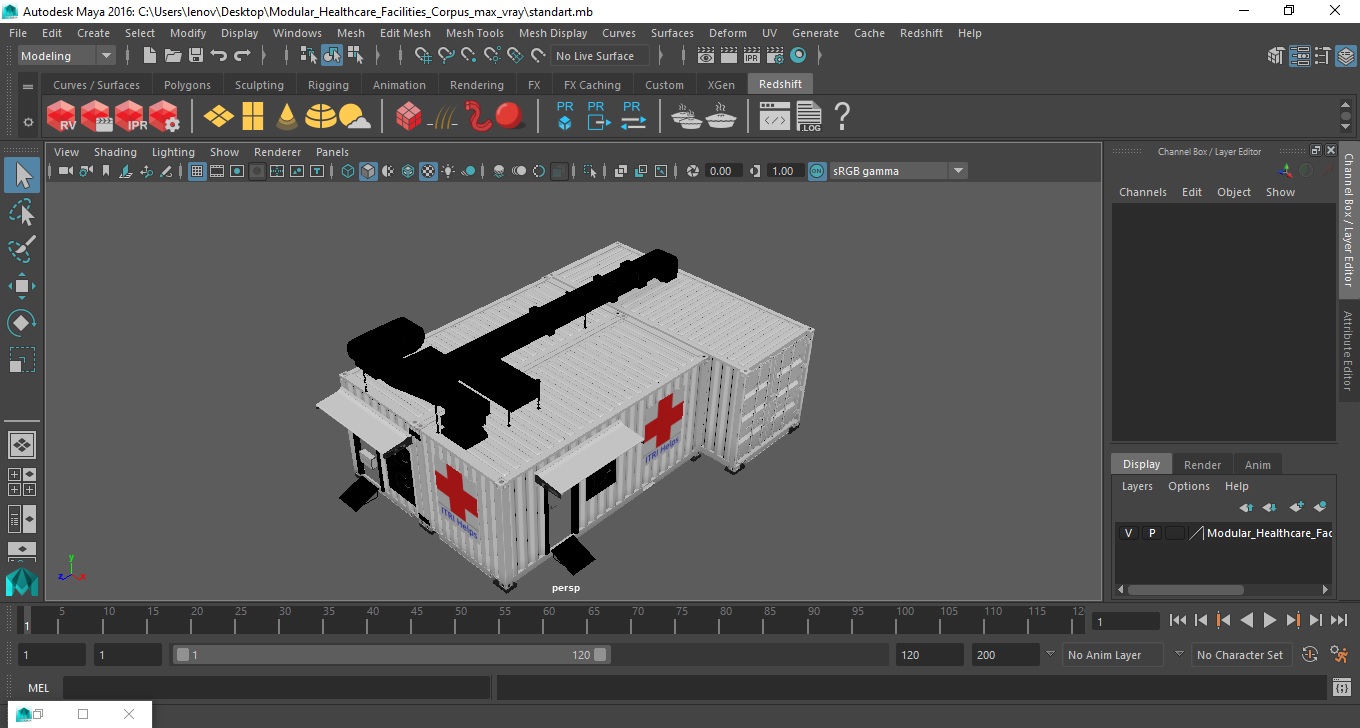
Task: Open the Modeling menu set dropdown
Action: [67, 56]
